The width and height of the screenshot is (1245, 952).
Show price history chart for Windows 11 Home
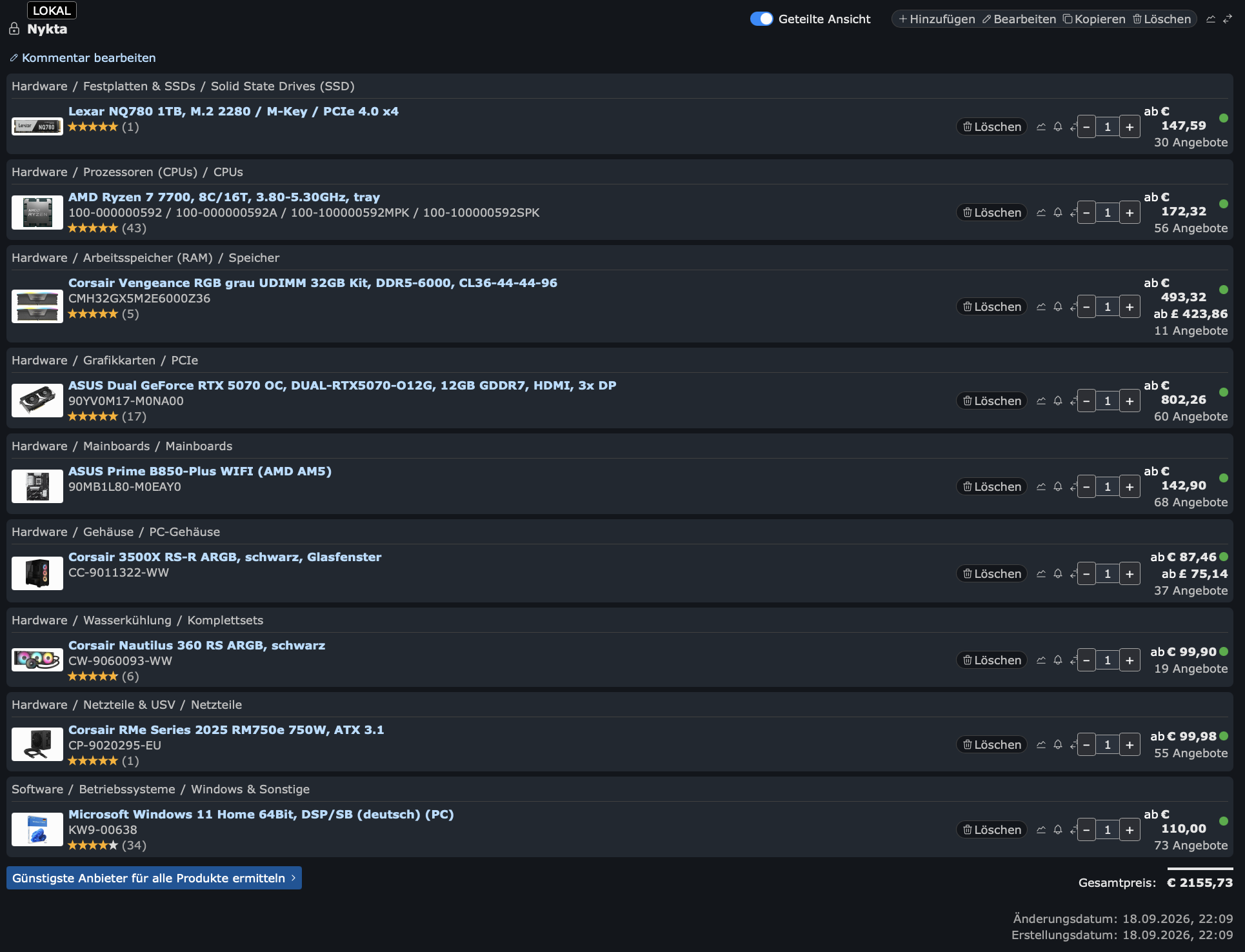click(1041, 830)
